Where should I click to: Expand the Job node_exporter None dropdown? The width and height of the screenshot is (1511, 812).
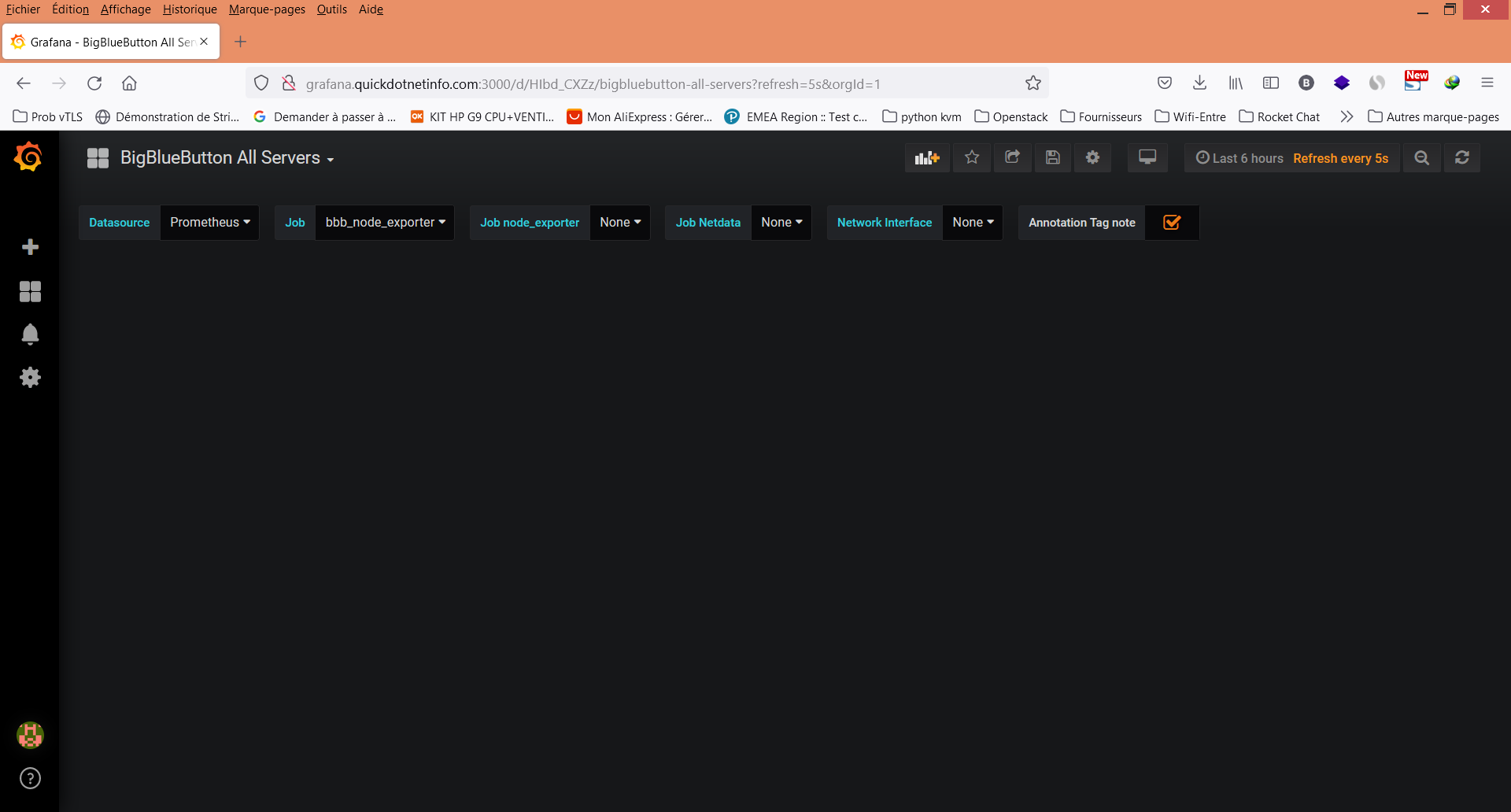tap(620, 223)
